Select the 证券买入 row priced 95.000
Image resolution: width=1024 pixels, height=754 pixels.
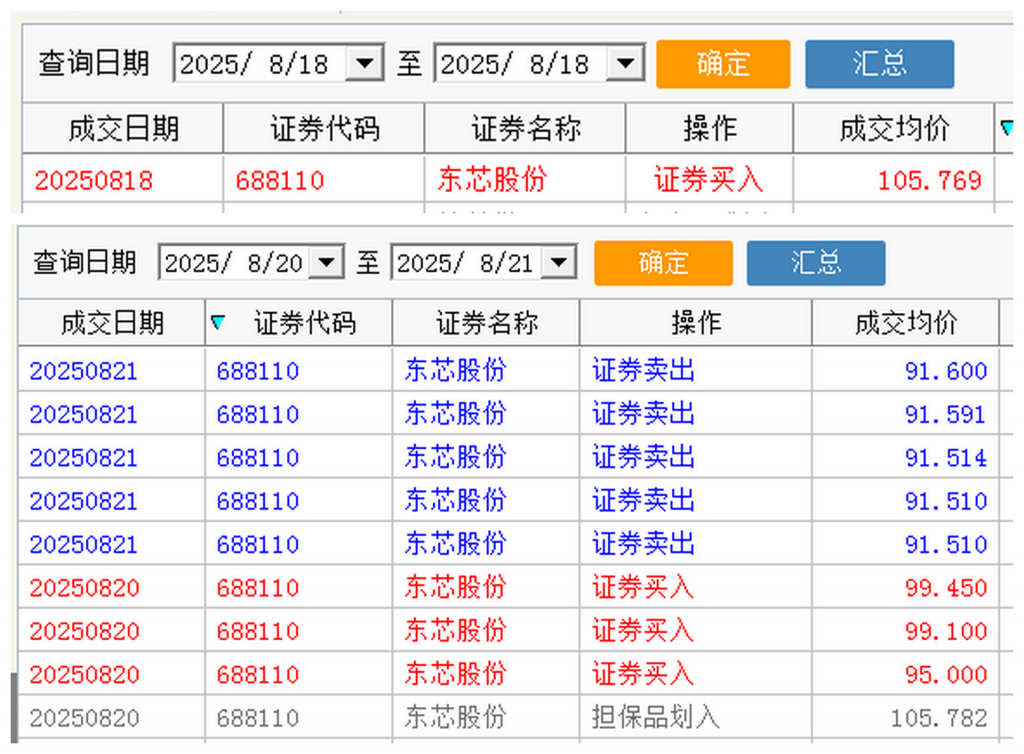click(500, 674)
